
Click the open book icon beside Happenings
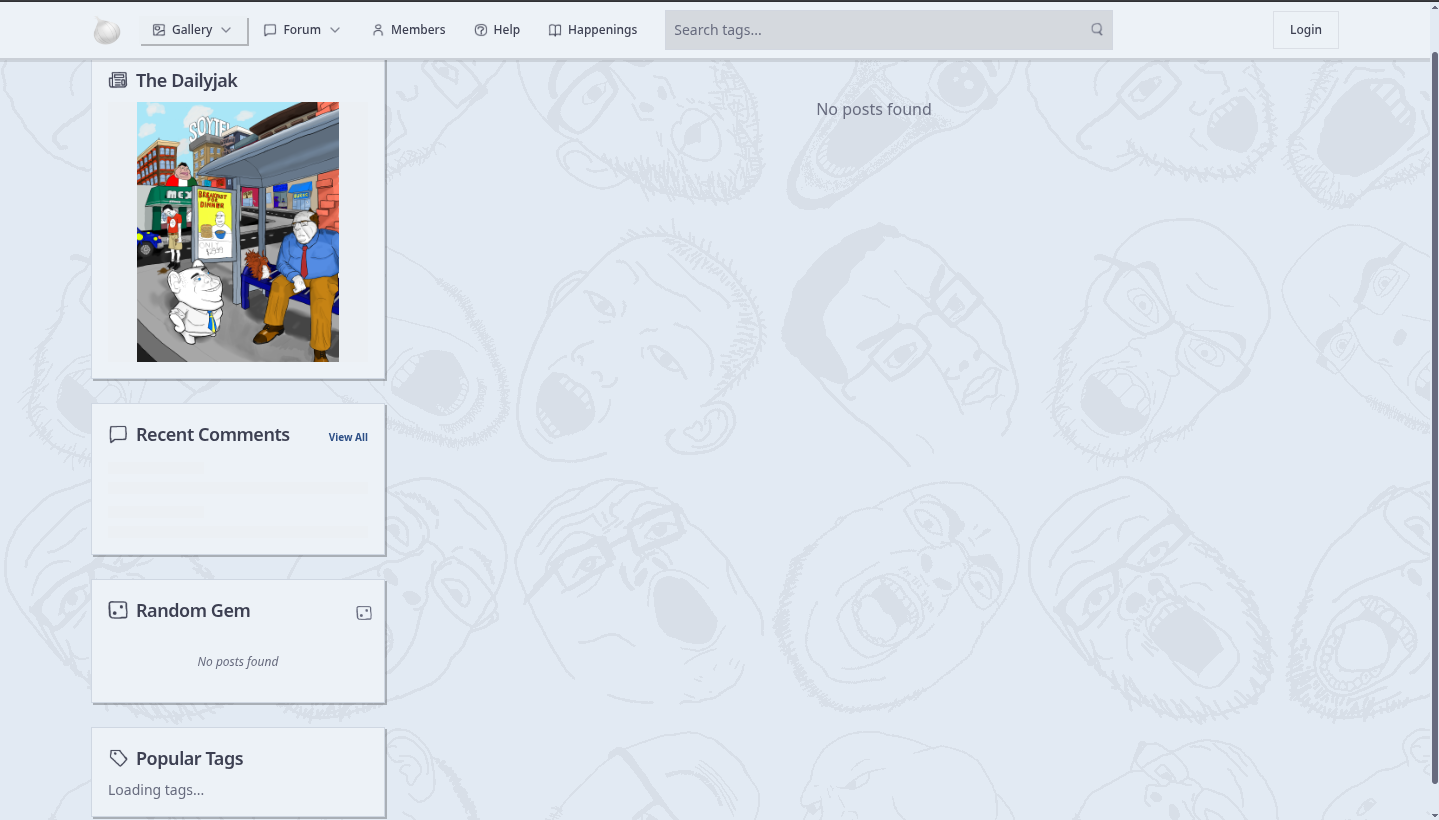coord(555,30)
